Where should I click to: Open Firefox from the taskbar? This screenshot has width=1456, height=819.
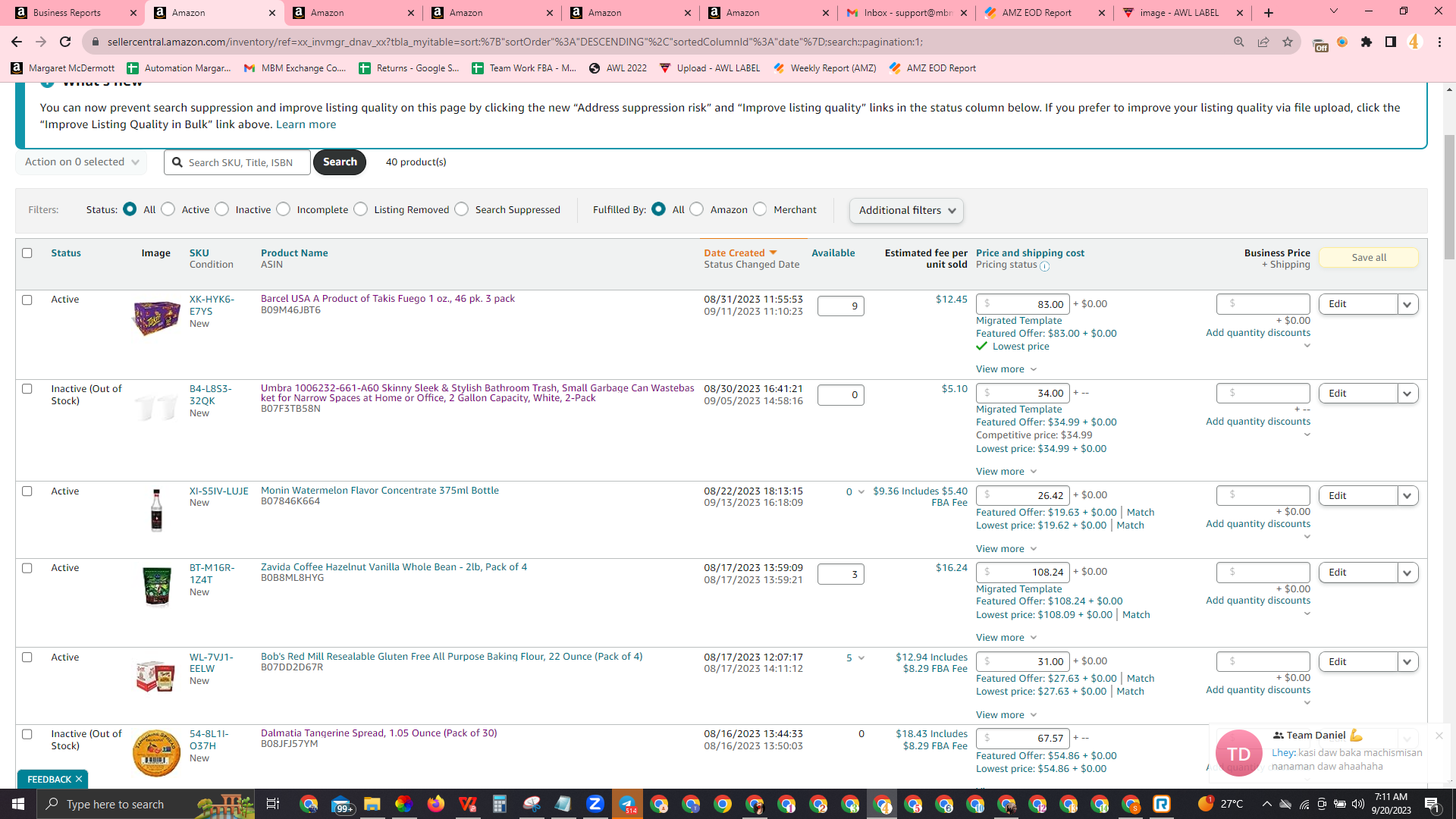click(x=435, y=804)
